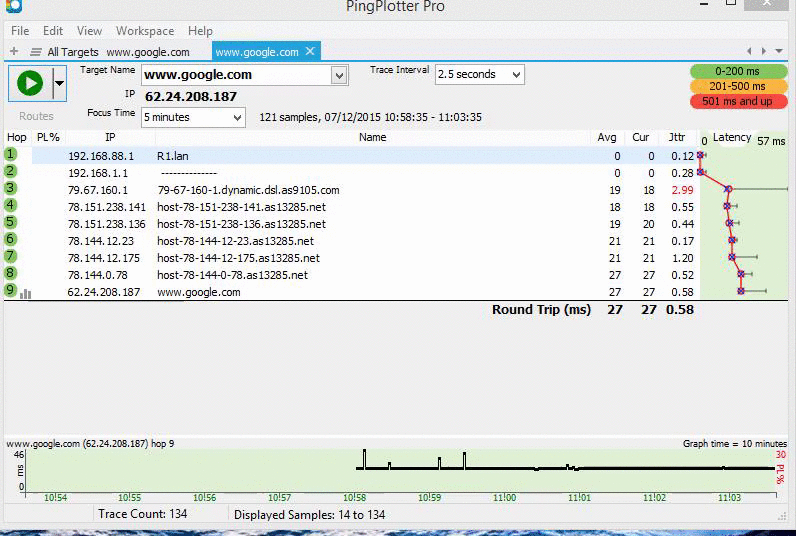Start tracing with the green play button
796x536 pixels.
click(30, 83)
